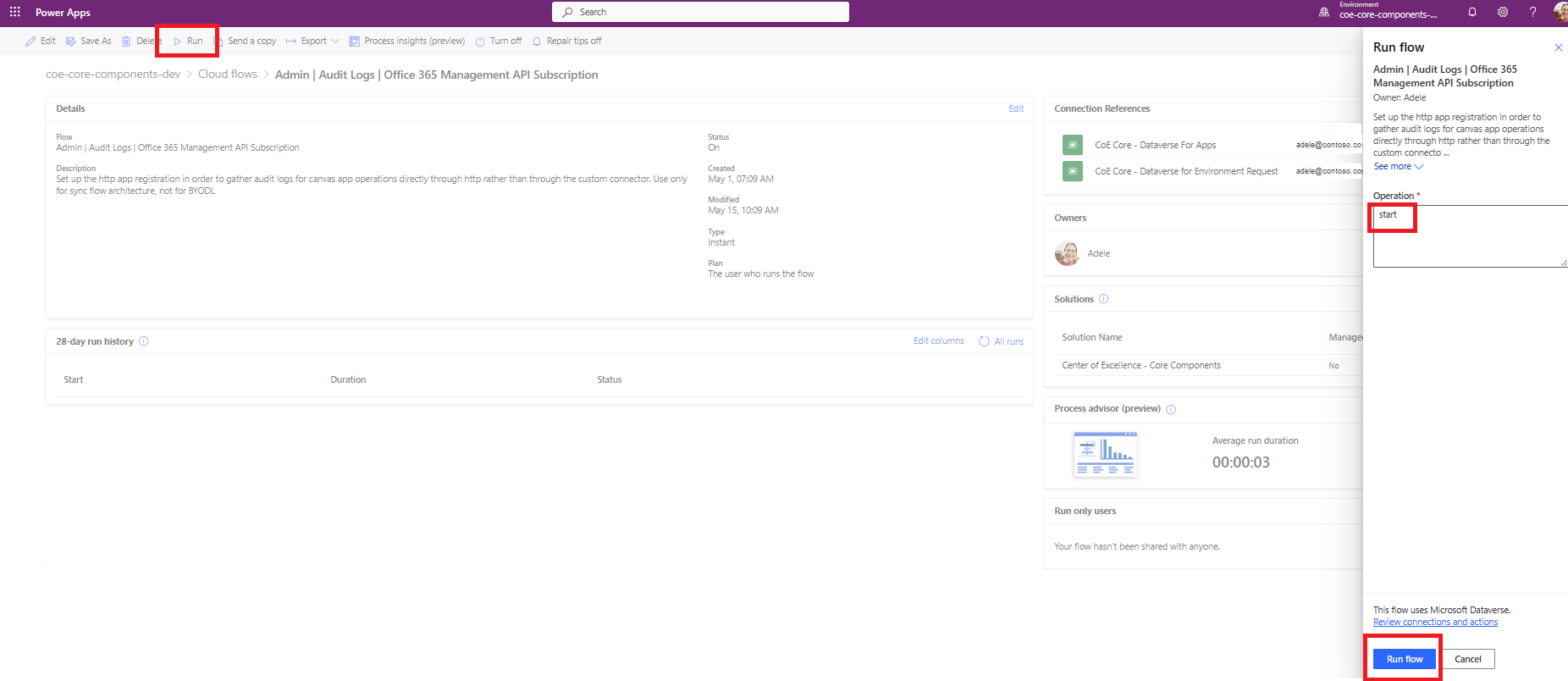Choose Save As in the command bar
The image size is (1568, 681).
89,41
